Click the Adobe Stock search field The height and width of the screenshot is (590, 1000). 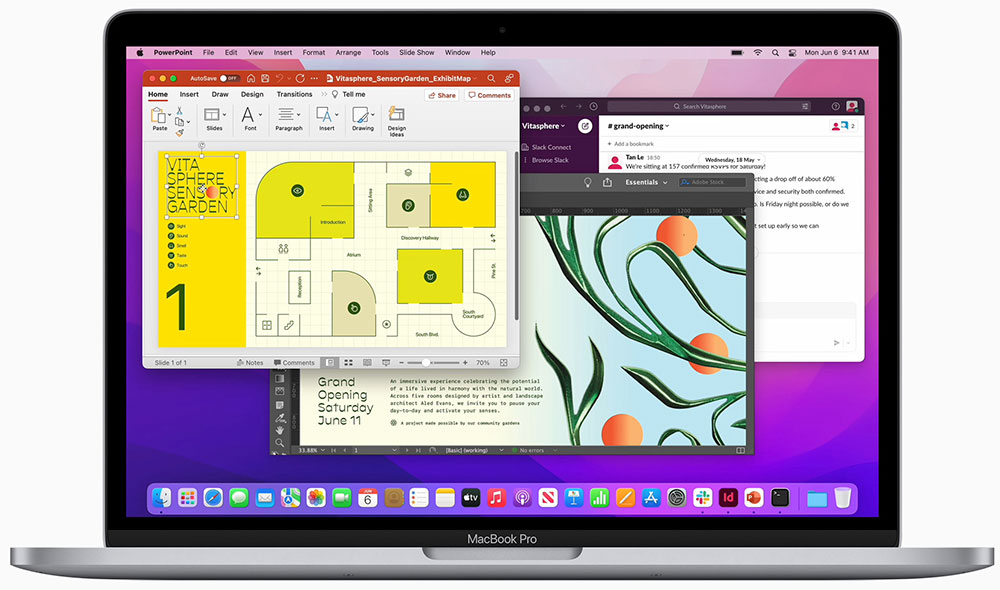713,182
